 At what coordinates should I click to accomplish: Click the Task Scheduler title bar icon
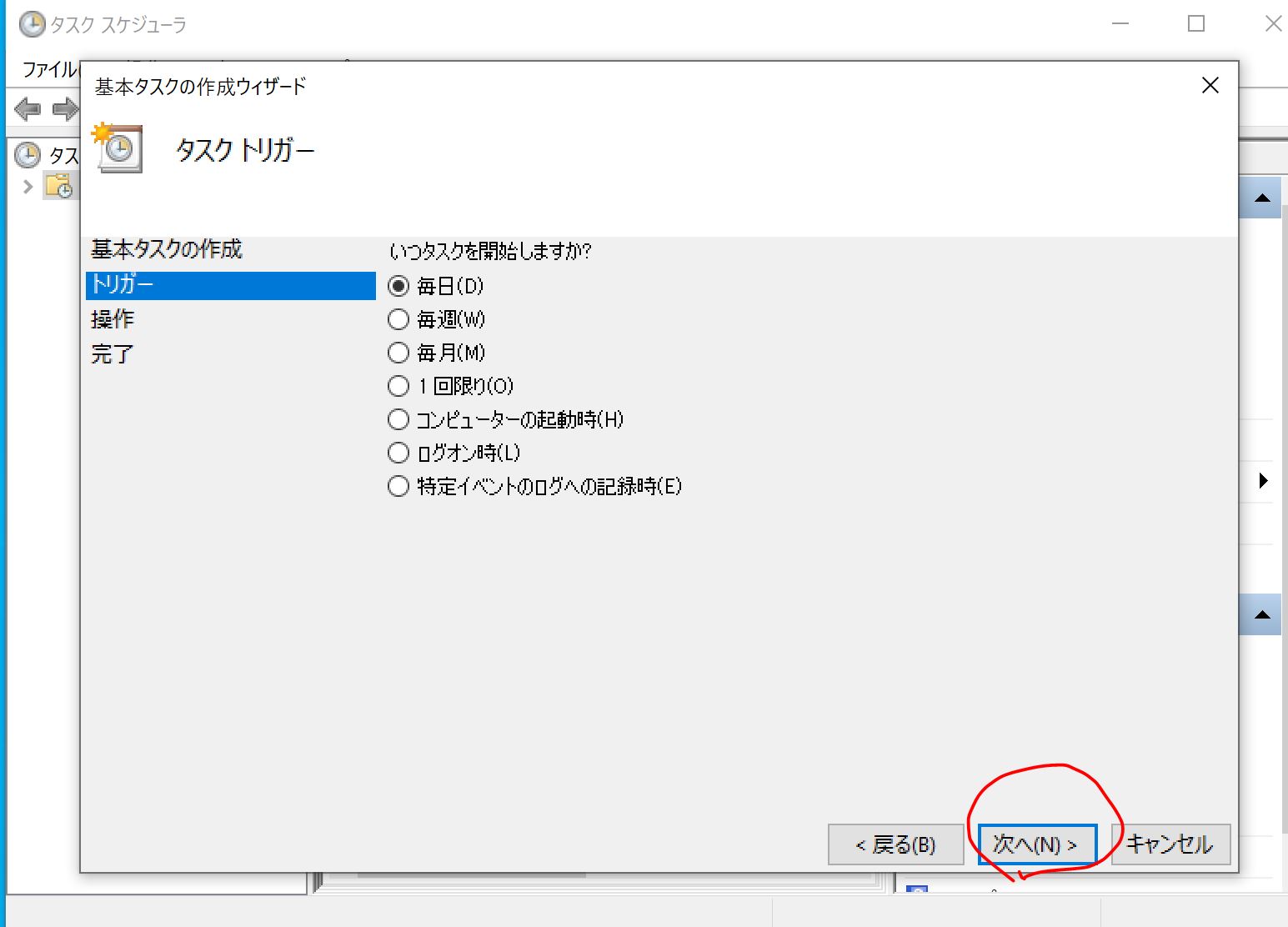[32, 24]
